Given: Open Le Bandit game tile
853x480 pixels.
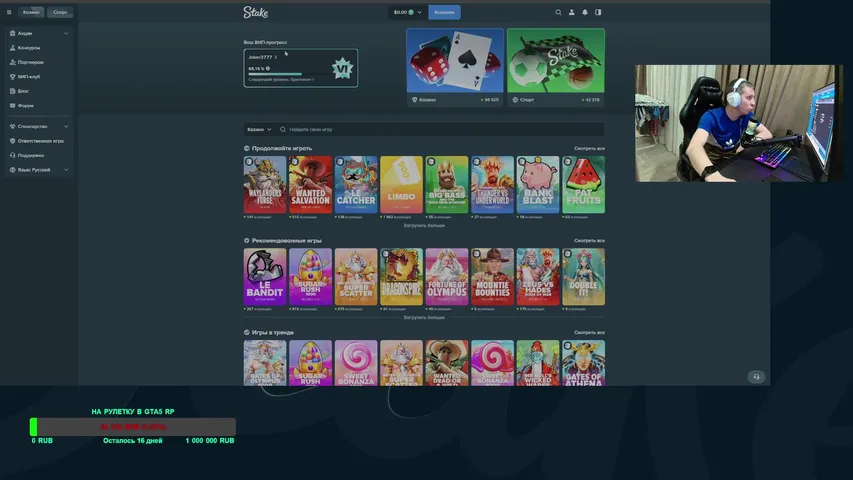Looking at the screenshot, I should [x=265, y=276].
